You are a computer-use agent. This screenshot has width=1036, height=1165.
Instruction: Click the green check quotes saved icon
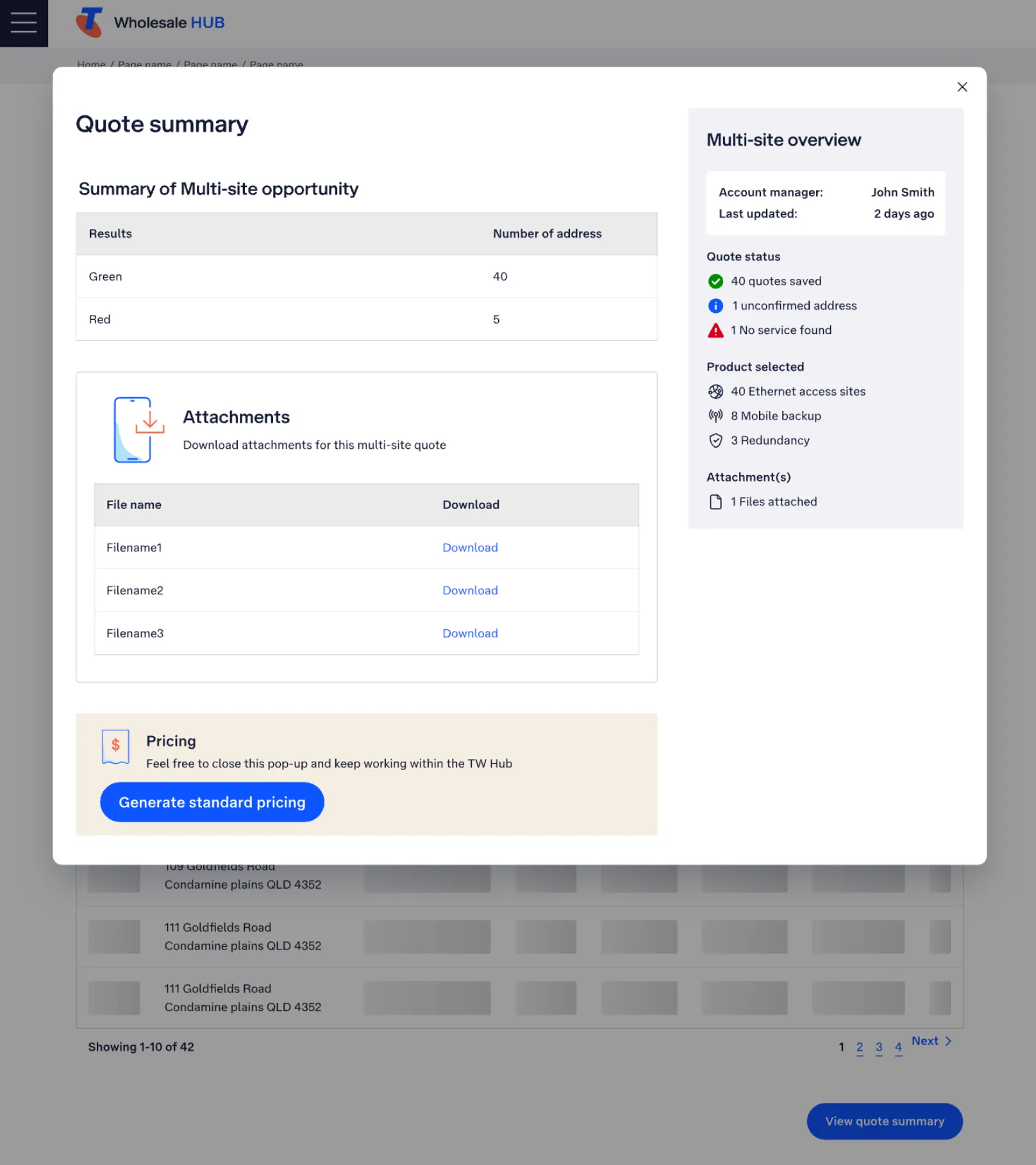715,281
